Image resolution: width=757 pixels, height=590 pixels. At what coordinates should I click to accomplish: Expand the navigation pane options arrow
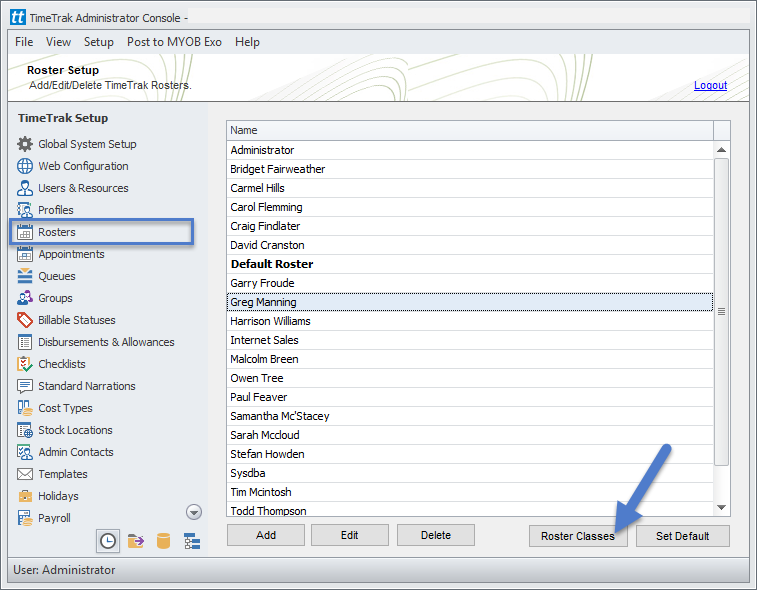[x=194, y=512]
